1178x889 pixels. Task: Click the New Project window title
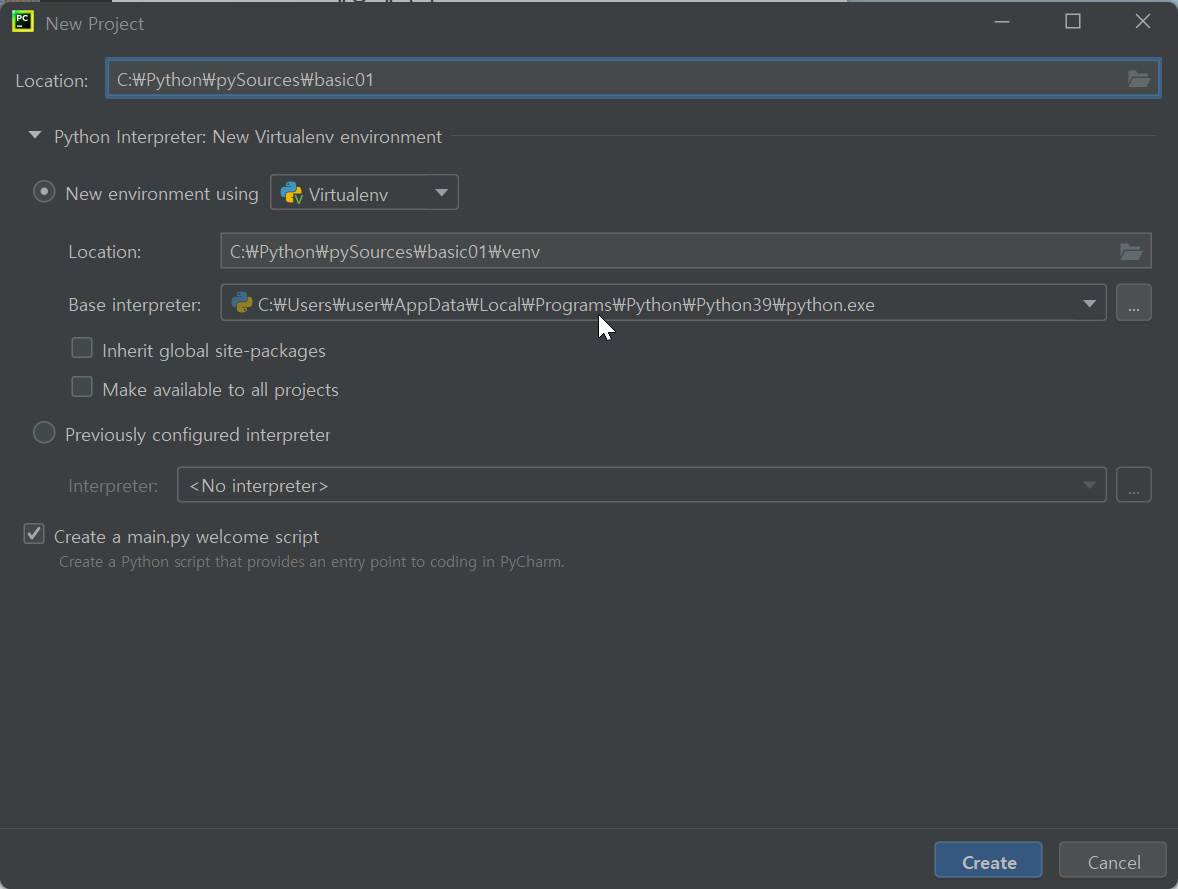pyautogui.click(x=95, y=24)
